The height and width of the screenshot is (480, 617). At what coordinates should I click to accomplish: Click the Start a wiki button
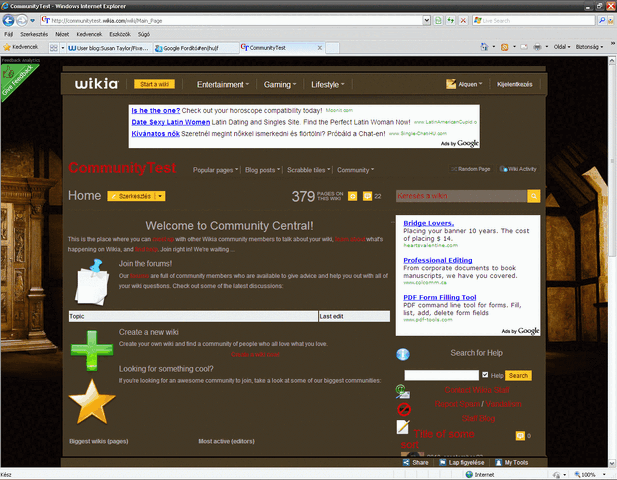pyautogui.click(x=154, y=84)
